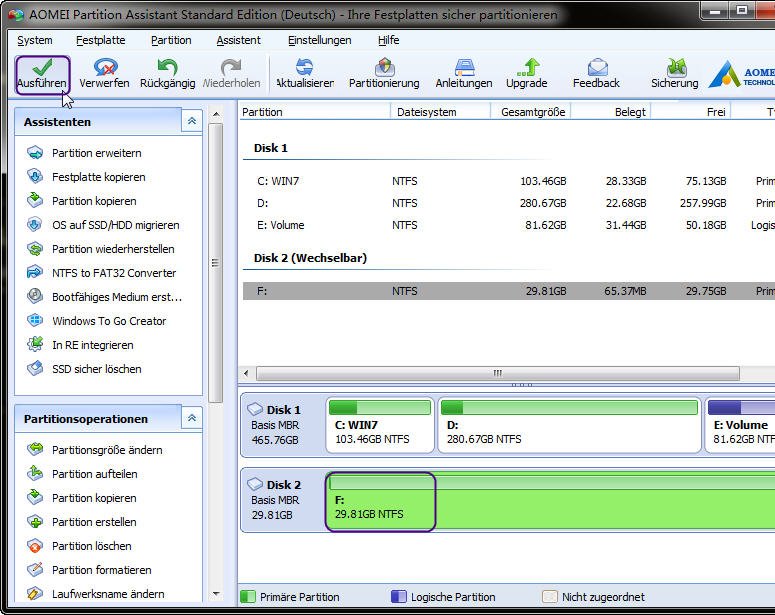Click the sidebar vertical scrollbar thumb

tap(215, 263)
